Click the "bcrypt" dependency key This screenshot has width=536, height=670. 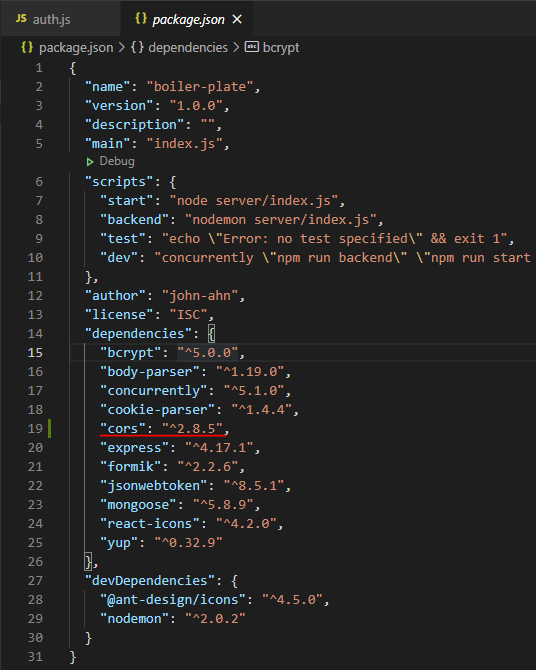pyautogui.click(x=130, y=353)
